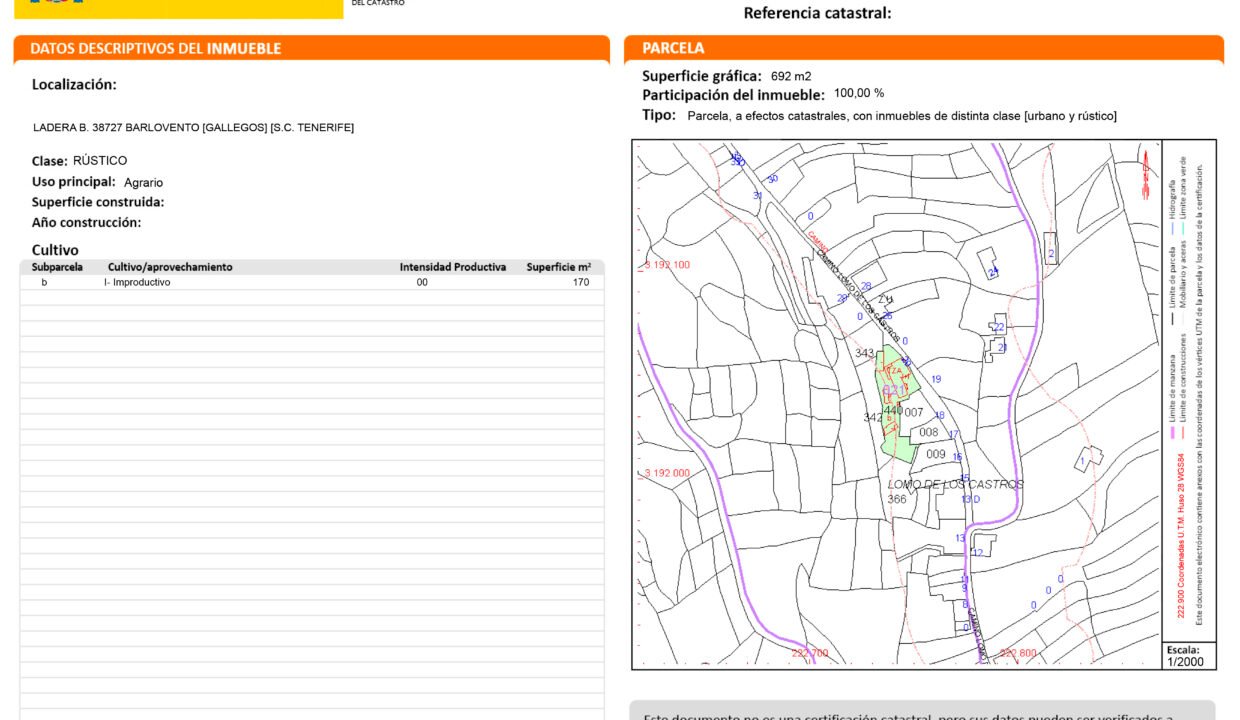Select the 'Agrario' use value
1240x720 pixels.
pos(143,183)
